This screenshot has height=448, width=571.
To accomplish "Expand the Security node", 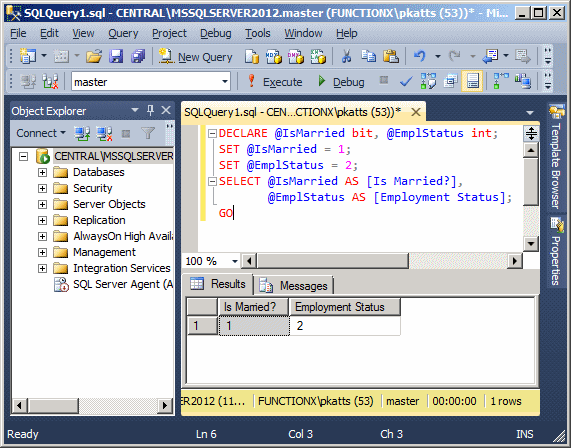I will pos(42,188).
